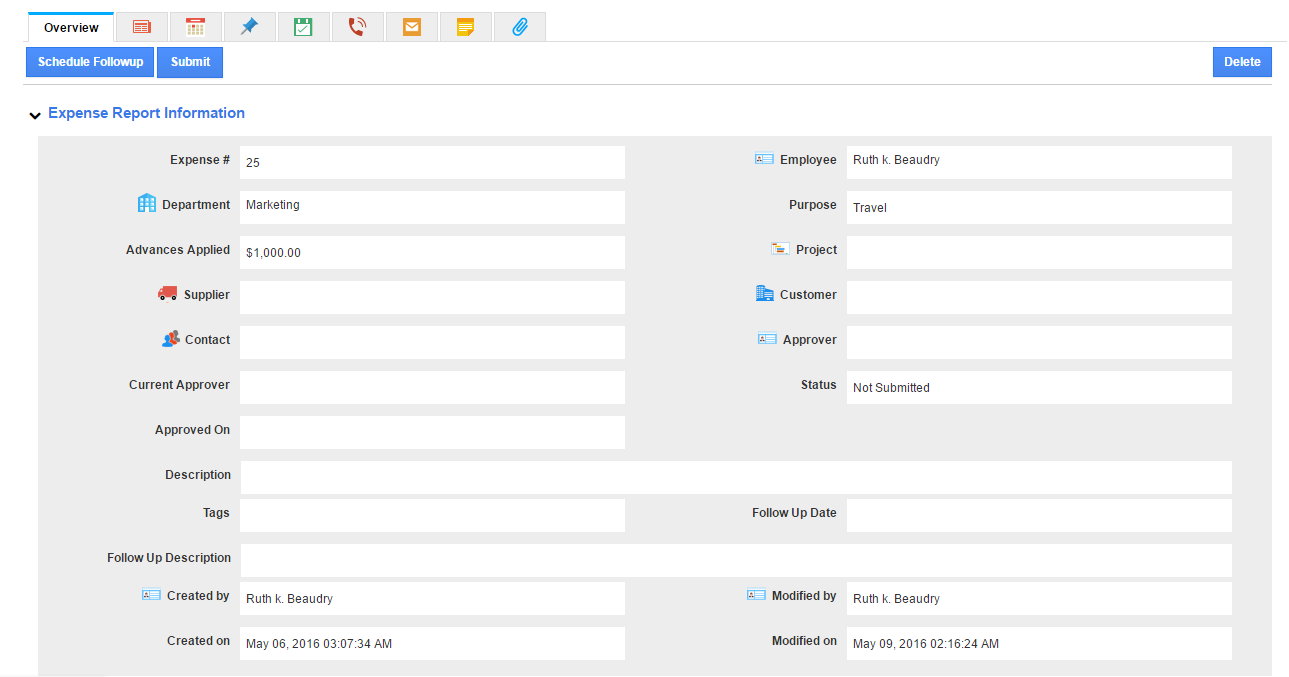The height and width of the screenshot is (677, 1289).
Task: Open the yellow sticky notes tab
Action: tap(465, 27)
